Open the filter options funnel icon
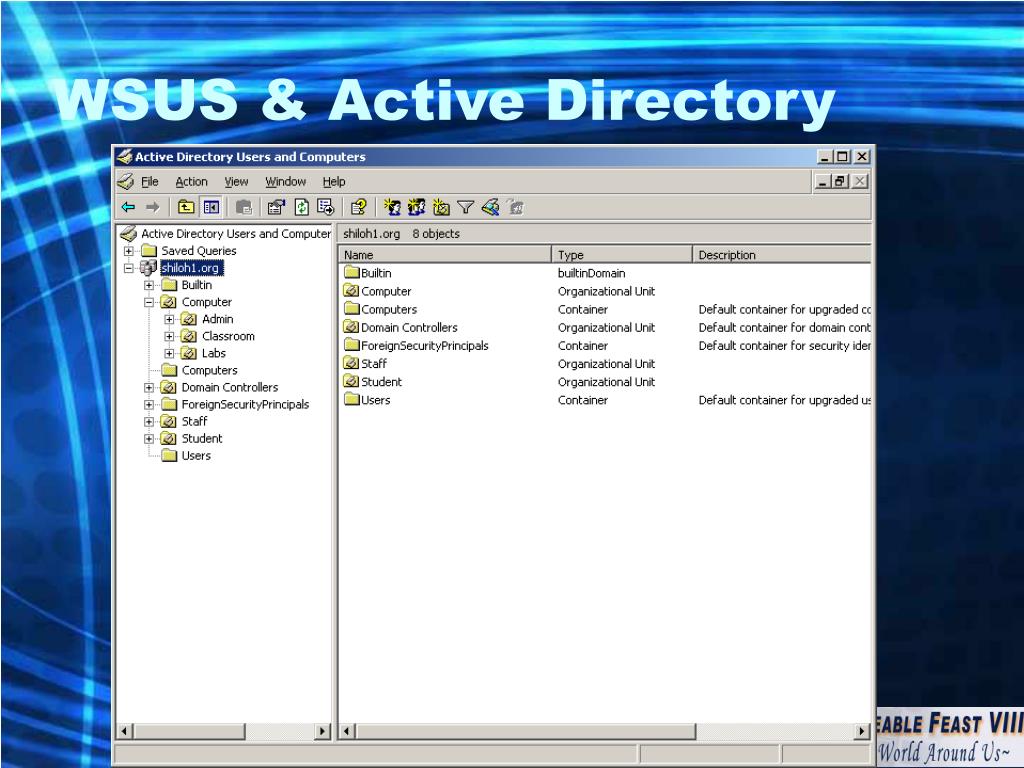This screenshot has width=1024, height=768. [x=466, y=208]
